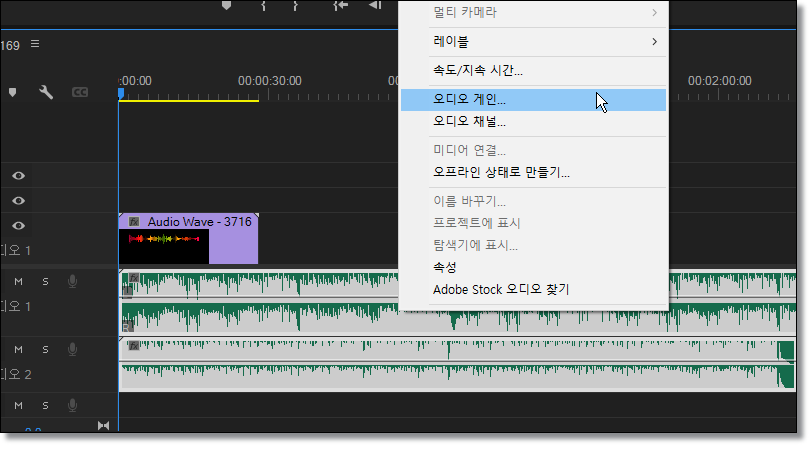Click the L channel label on audio clip

[127, 292]
